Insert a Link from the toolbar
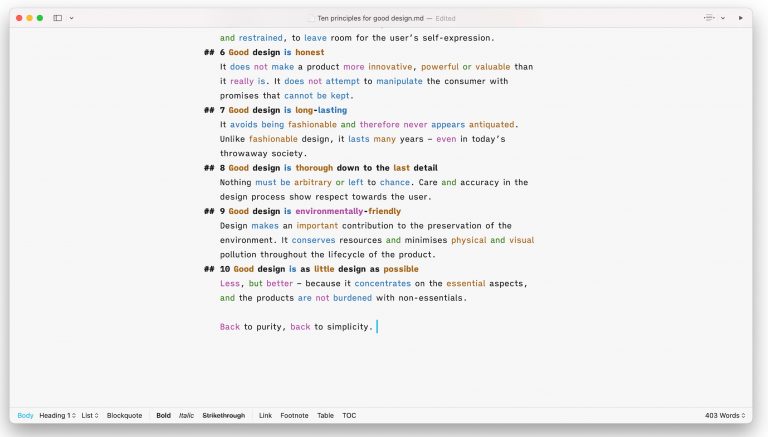The image size is (768, 437). coord(265,415)
